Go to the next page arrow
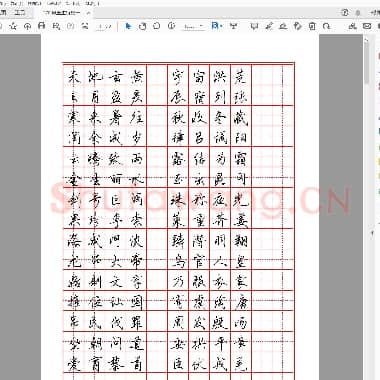 [85, 26]
